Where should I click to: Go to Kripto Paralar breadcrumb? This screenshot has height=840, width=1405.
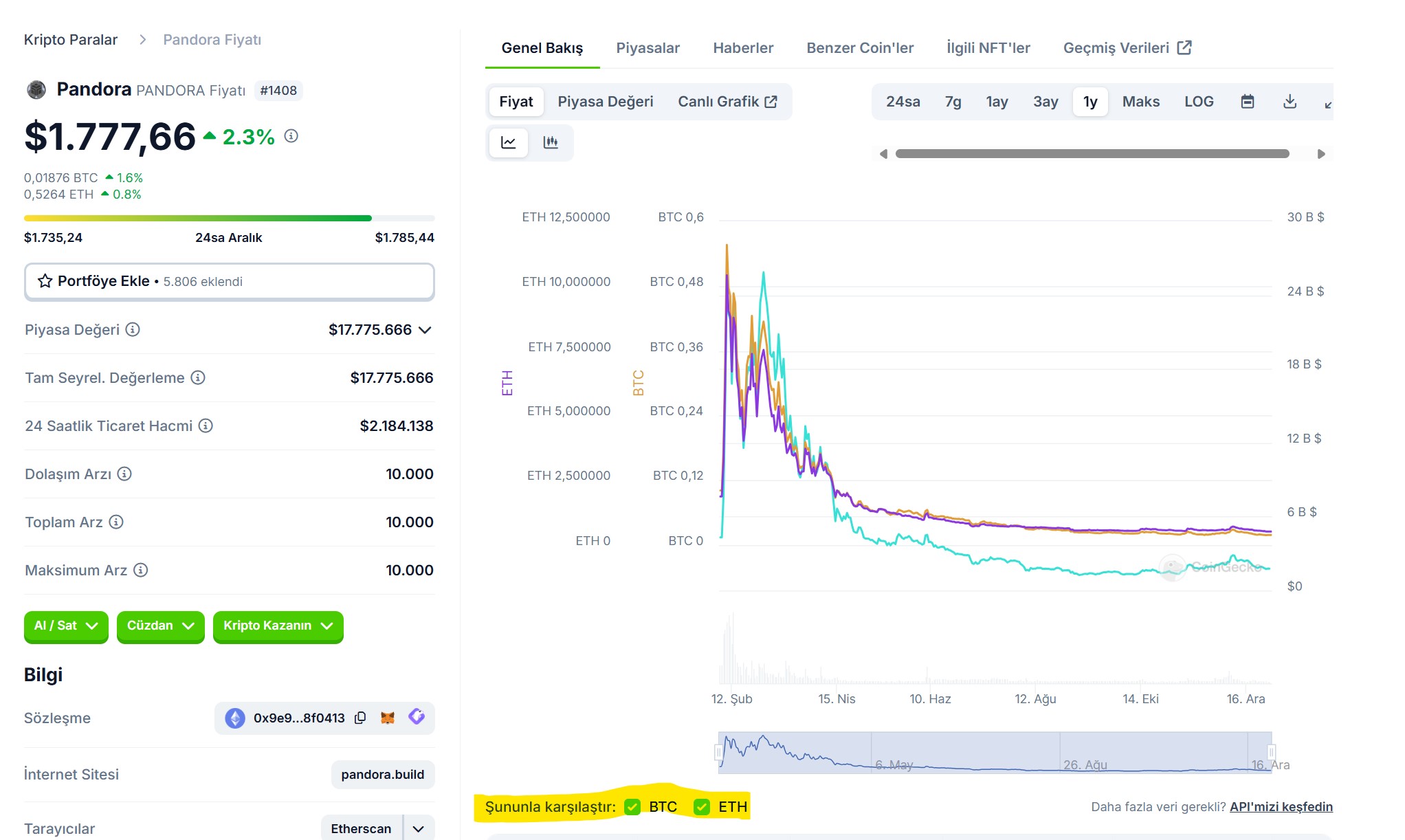[71, 40]
